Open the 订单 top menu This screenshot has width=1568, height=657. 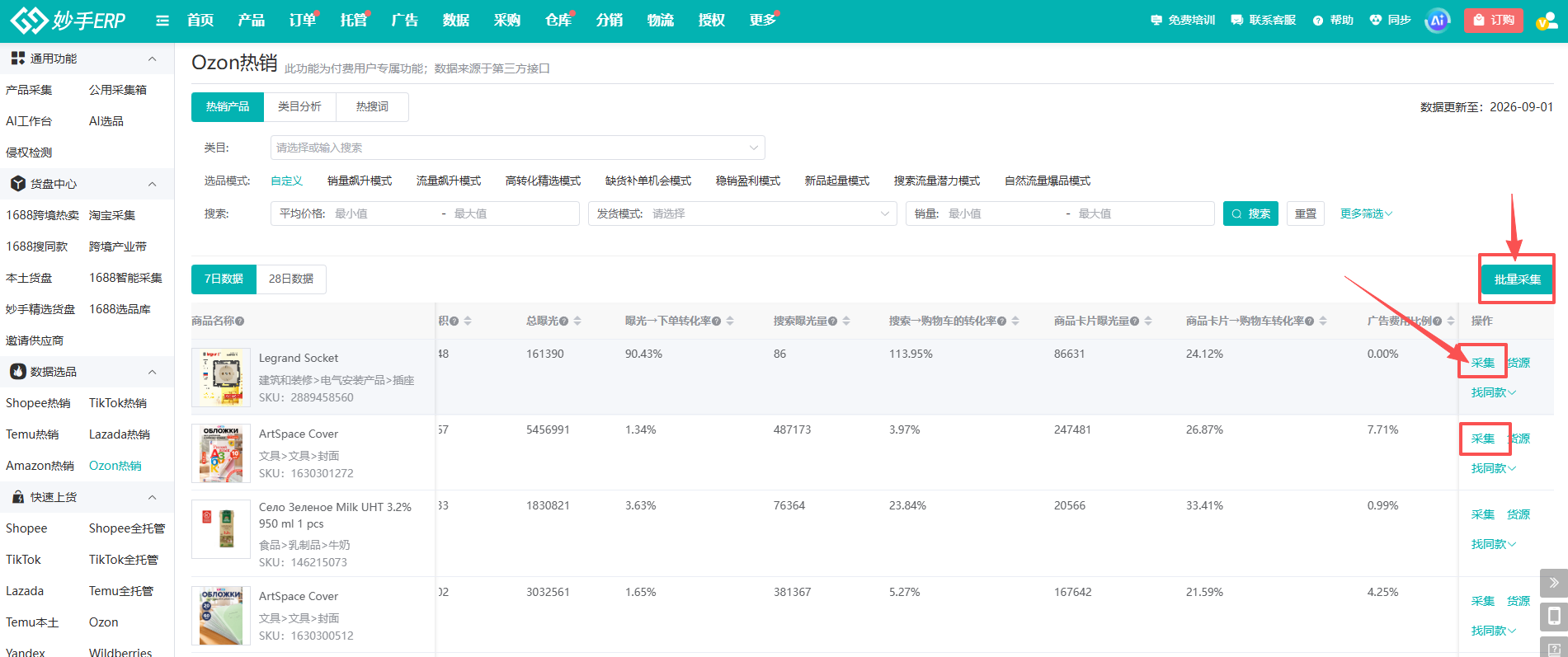[x=303, y=20]
